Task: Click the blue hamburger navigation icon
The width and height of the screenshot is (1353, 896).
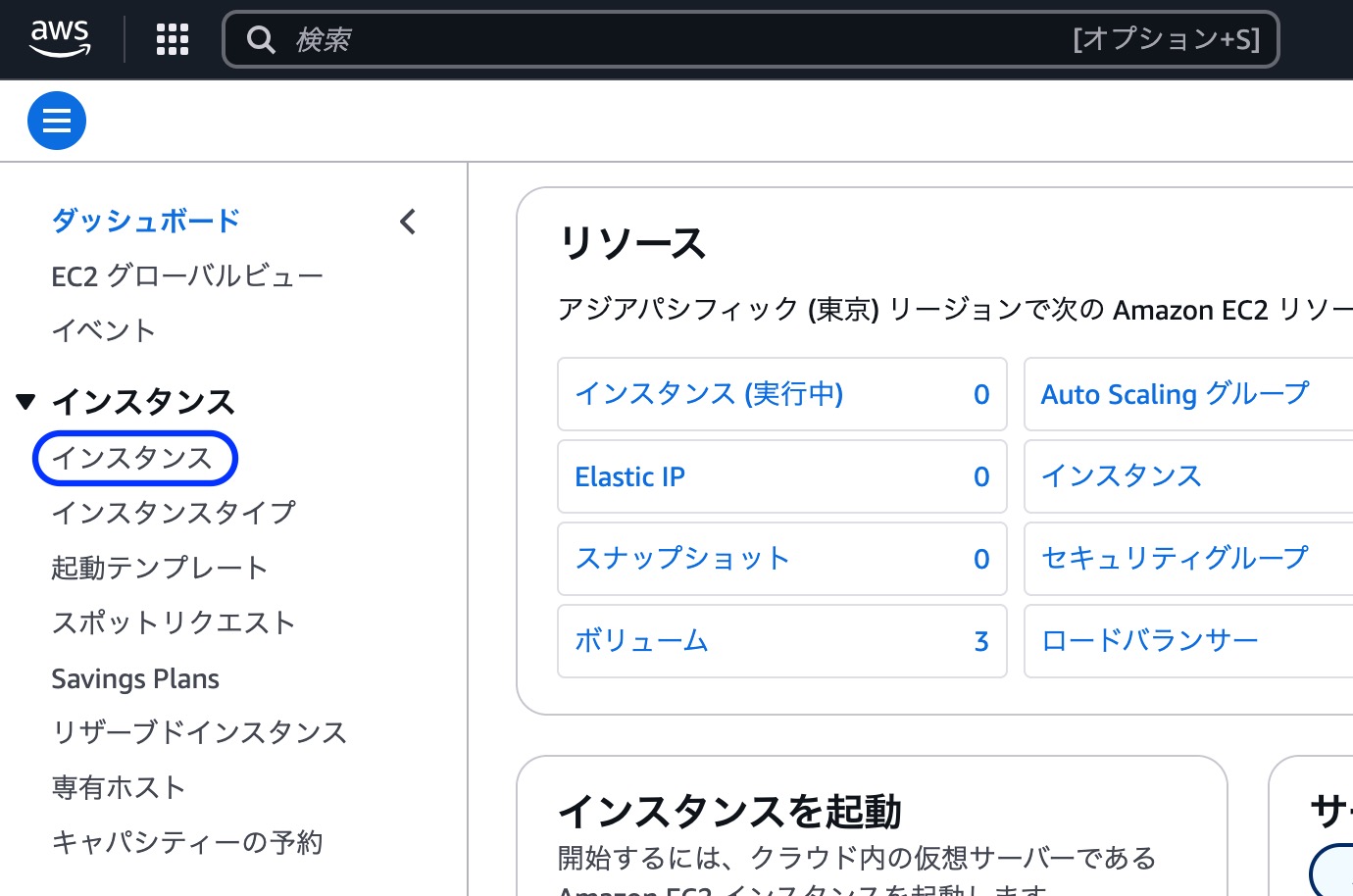Action: (x=56, y=120)
